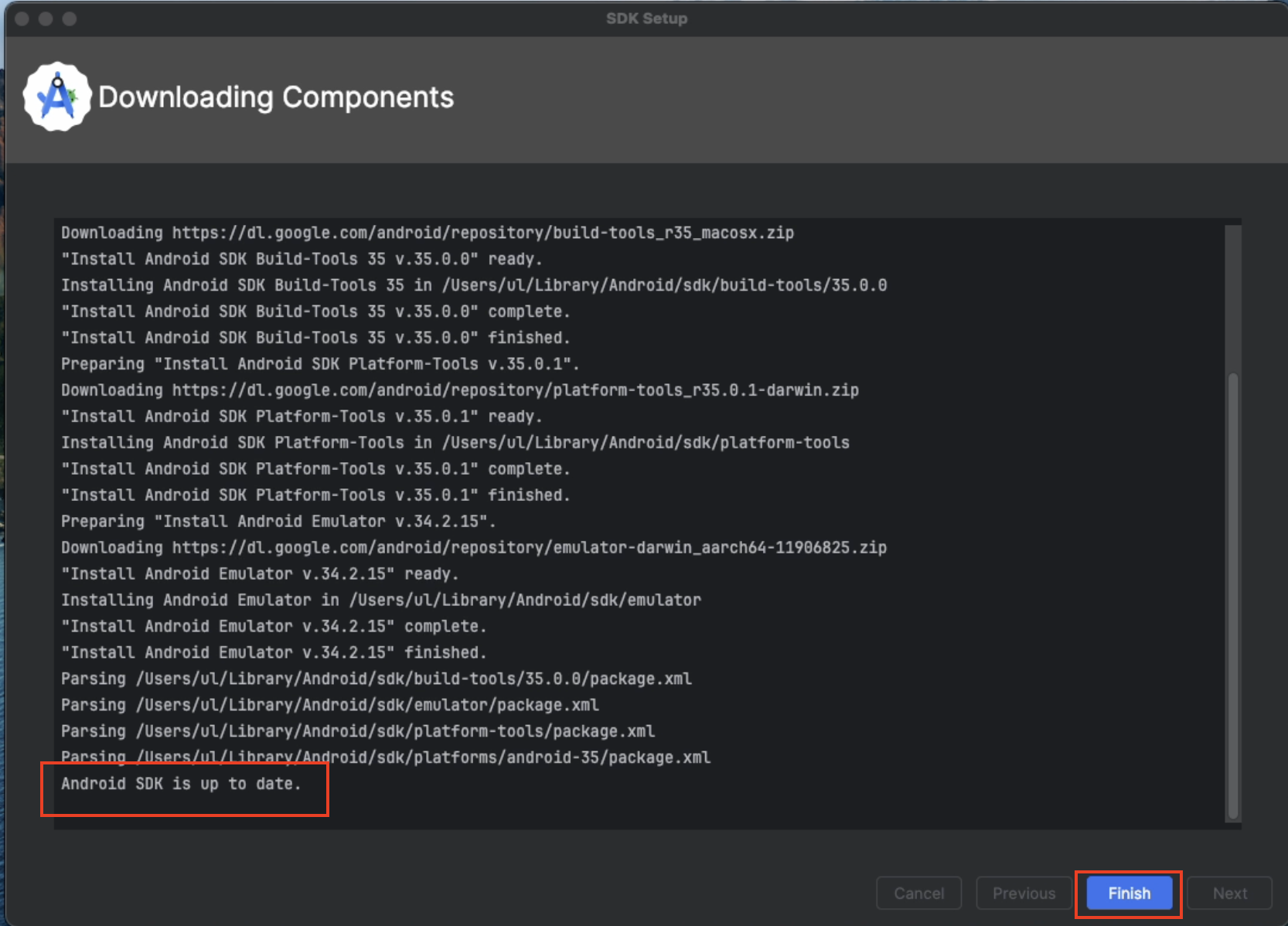Click Platform-Tools v.35.0.1 ready line

tap(302, 417)
